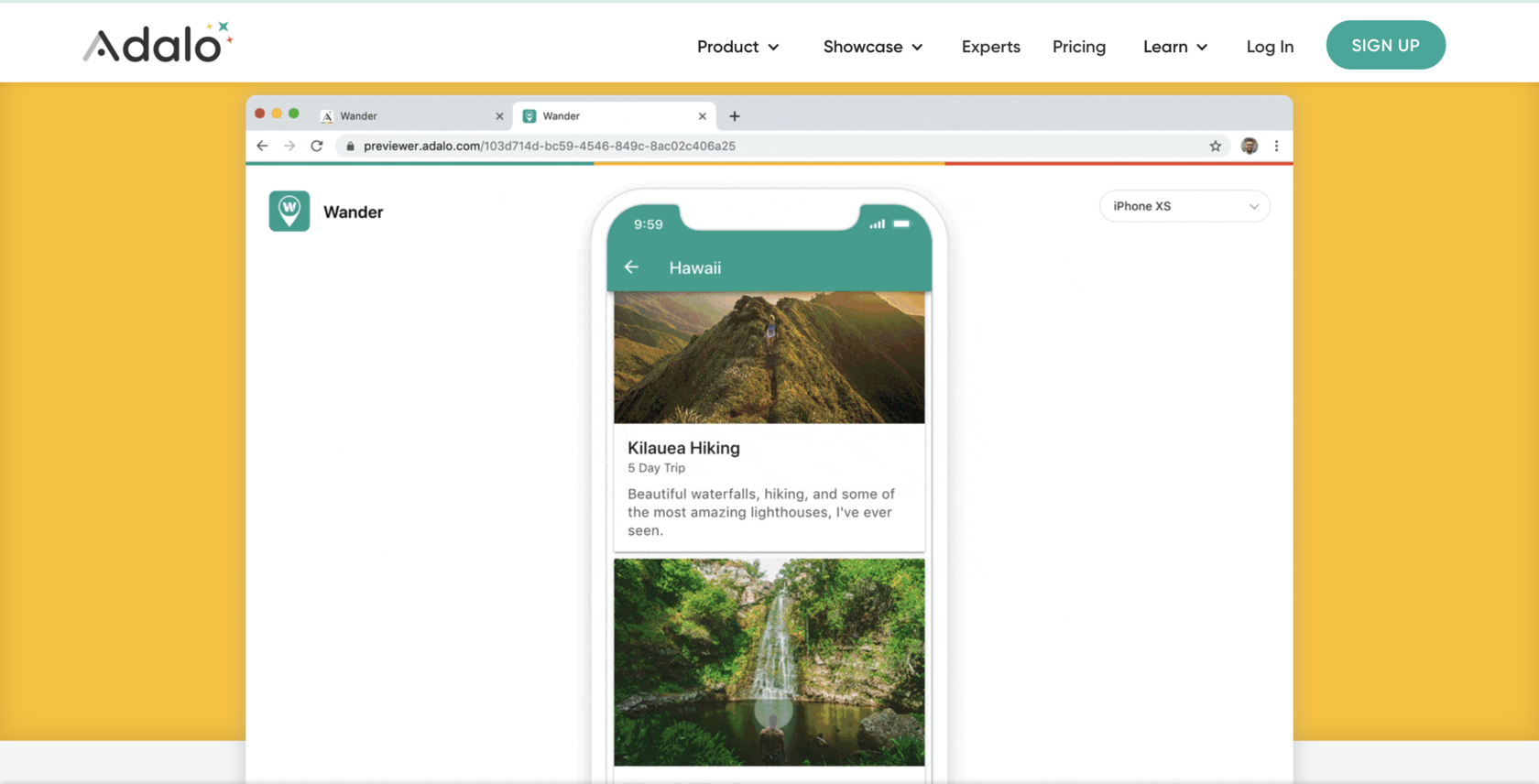Click the green maximize window dot
Viewport: 1539px width, 784px height.
pos(294,114)
